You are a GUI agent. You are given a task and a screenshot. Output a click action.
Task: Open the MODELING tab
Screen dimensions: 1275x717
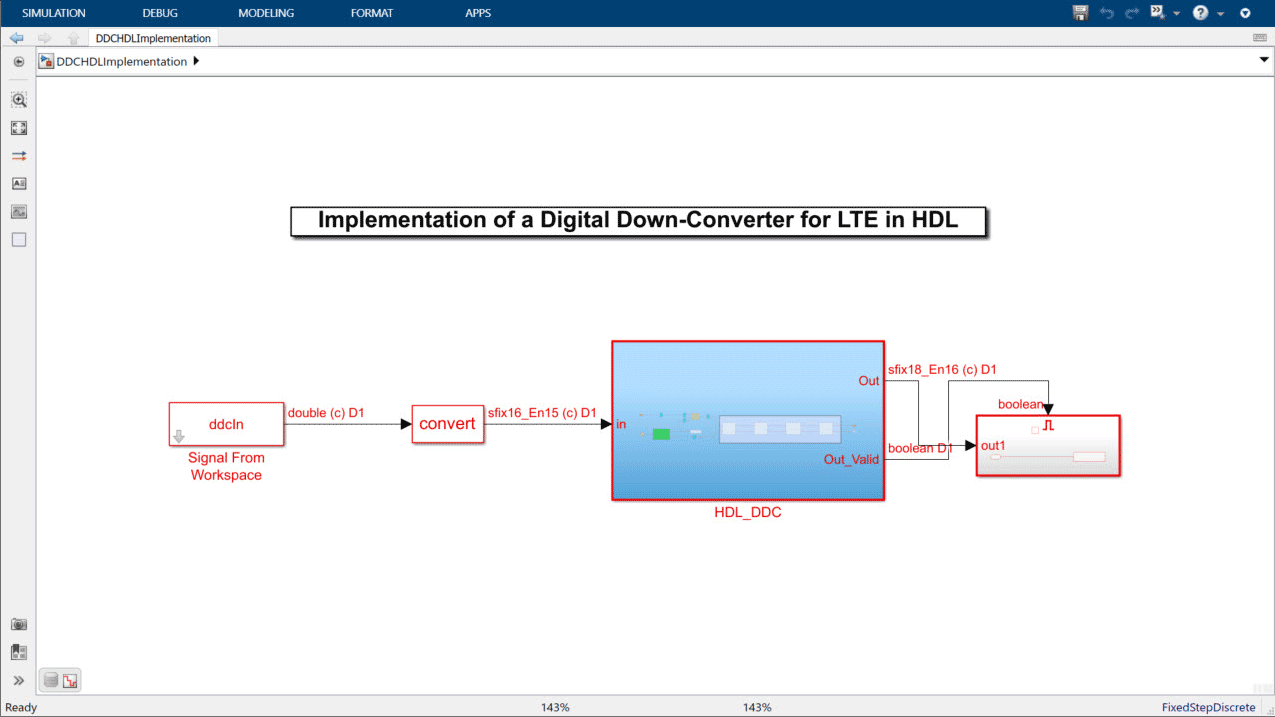(x=266, y=13)
